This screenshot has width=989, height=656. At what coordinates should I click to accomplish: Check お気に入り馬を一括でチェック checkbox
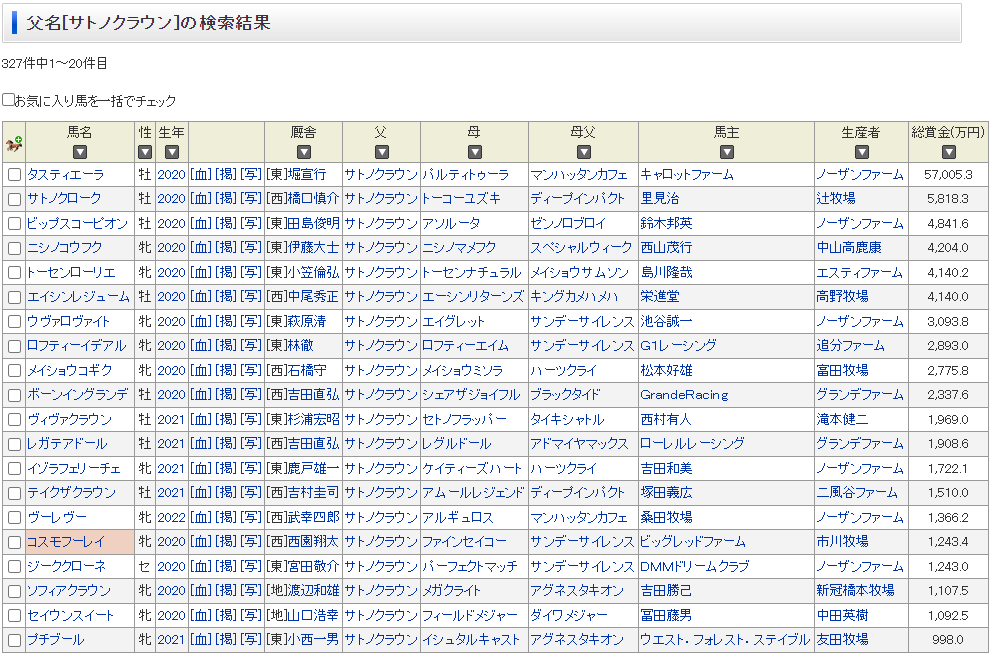coord(9,100)
